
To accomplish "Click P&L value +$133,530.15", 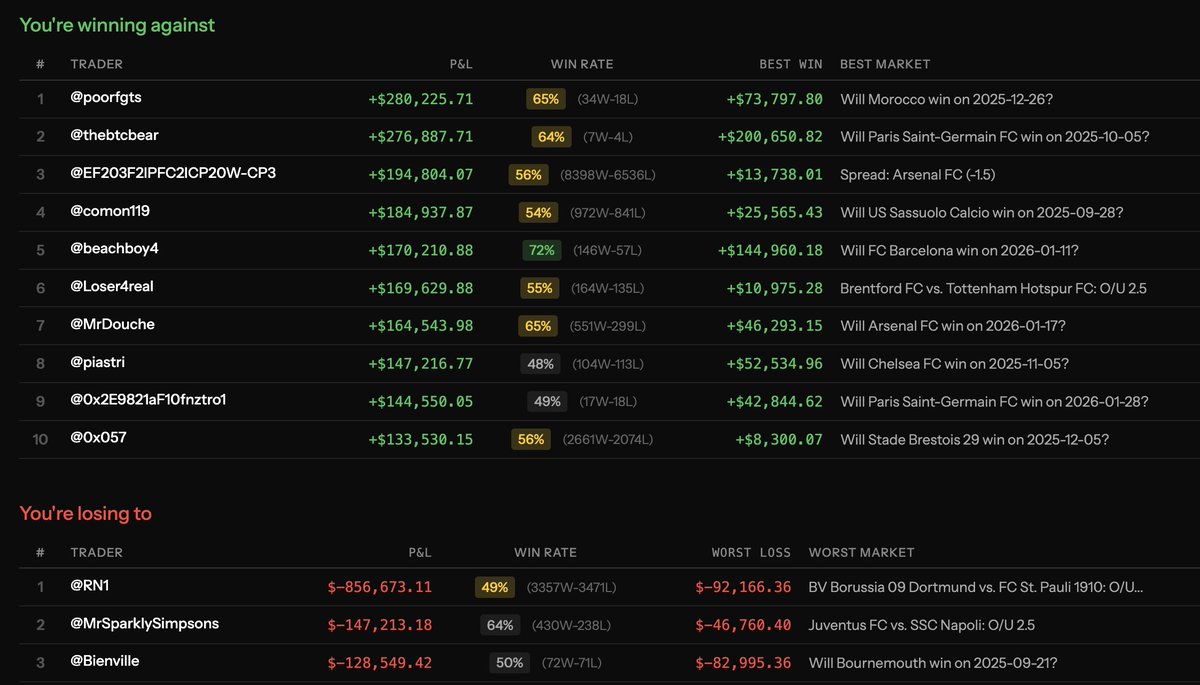I will tap(421, 439).
